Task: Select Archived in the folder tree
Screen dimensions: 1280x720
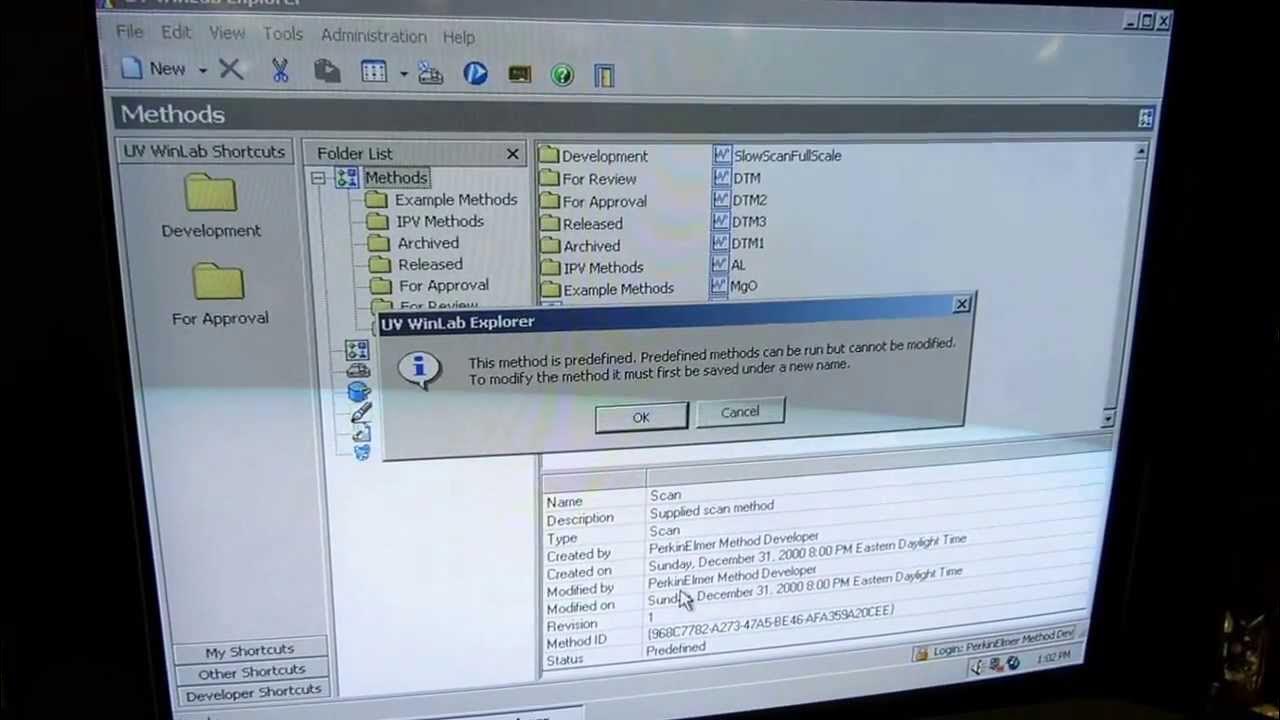Action: (428, 243)
